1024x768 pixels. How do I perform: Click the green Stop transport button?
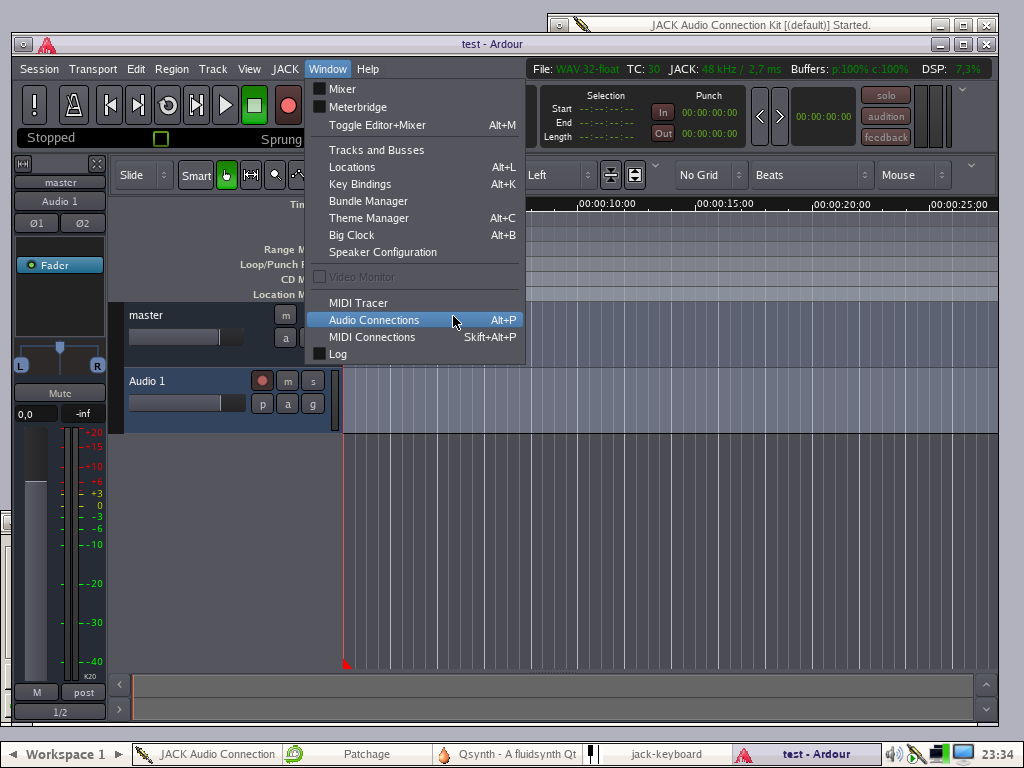255,104
